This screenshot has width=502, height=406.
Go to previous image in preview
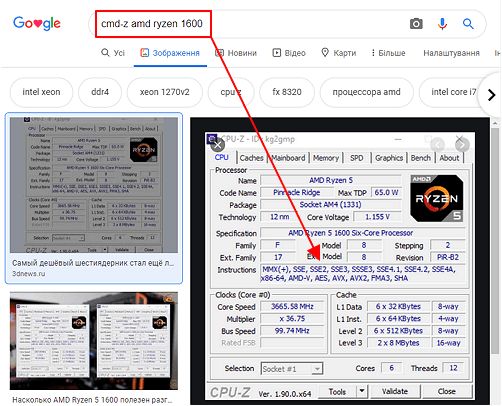pos(437,145)
